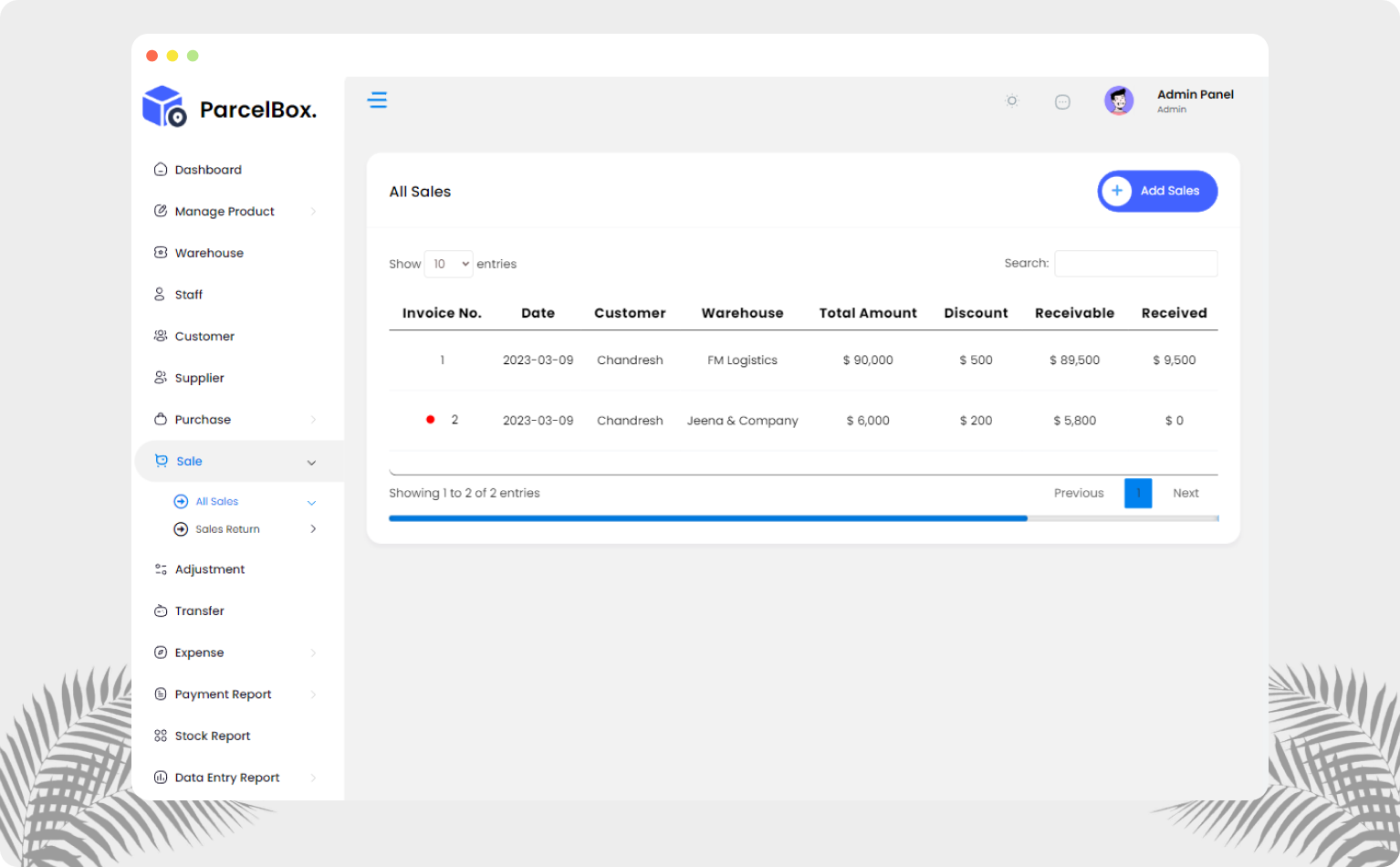Screen dimensions: 1400x867
Task: Click inside the Search field
Action: point(1135,263)
